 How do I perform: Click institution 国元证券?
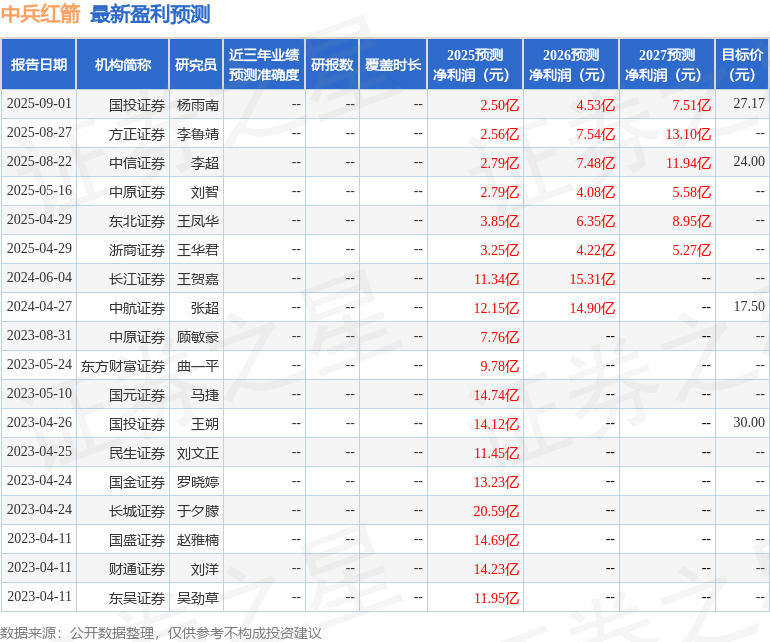(137, 395)
